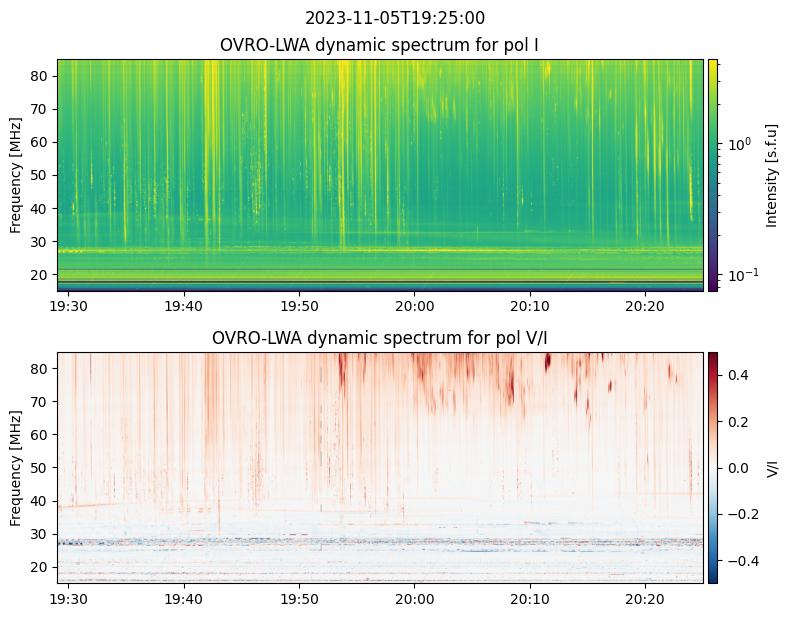Select the 20:00 tick under the top plot

pos(414,306)
